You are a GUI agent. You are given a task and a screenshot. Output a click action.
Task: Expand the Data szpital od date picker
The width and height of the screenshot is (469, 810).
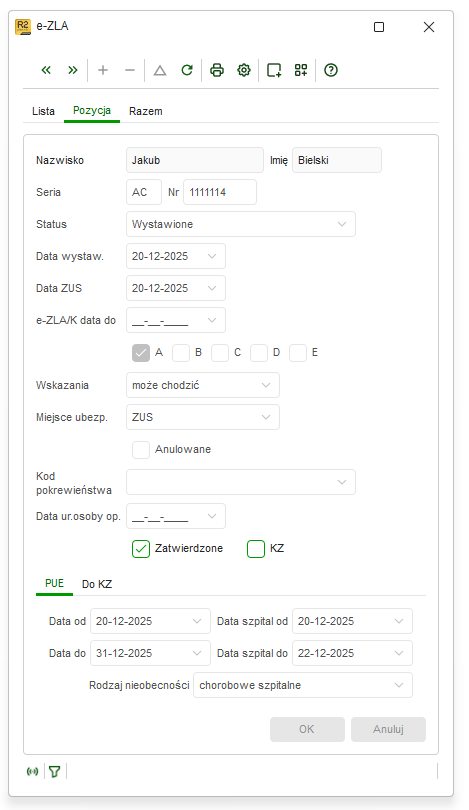coord(399,621)
